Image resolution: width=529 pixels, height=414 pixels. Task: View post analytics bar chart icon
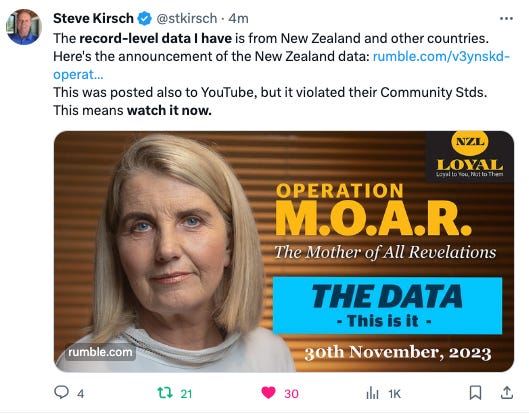(x=372, y=393)
